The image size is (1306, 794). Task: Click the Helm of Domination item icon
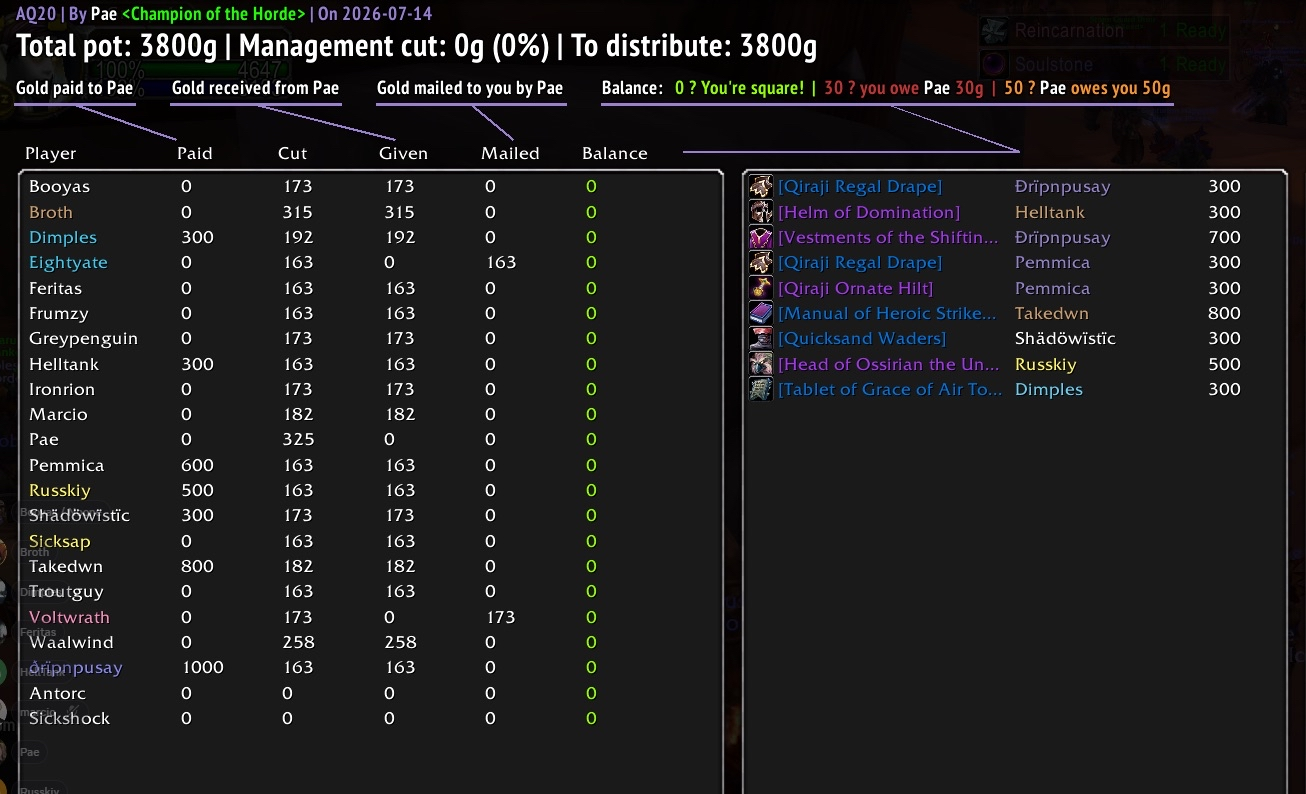[761, 212]
